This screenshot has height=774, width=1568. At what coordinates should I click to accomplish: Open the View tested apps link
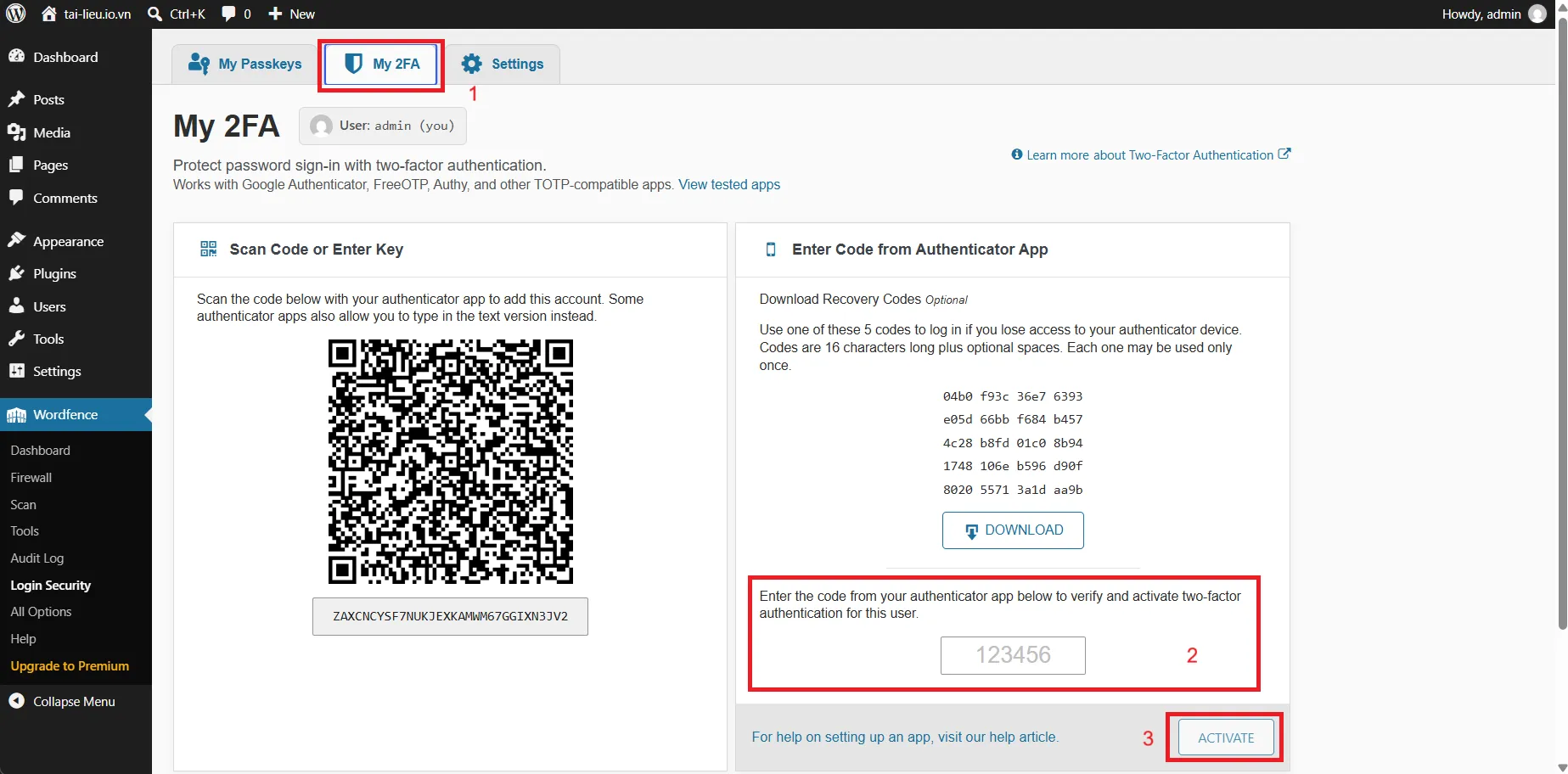(x=729, y=184)
